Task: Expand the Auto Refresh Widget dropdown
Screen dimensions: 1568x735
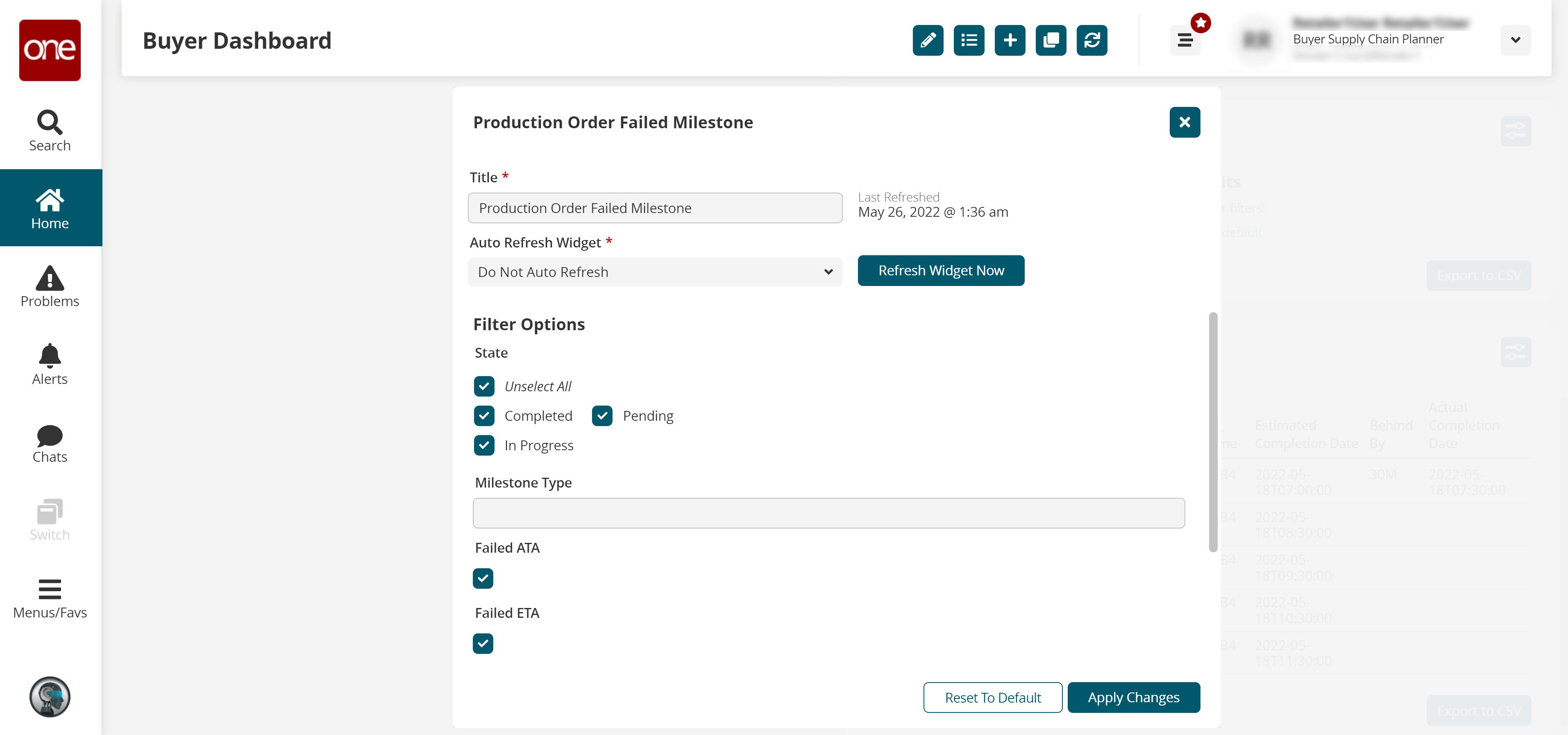Action: click(654, 272)
